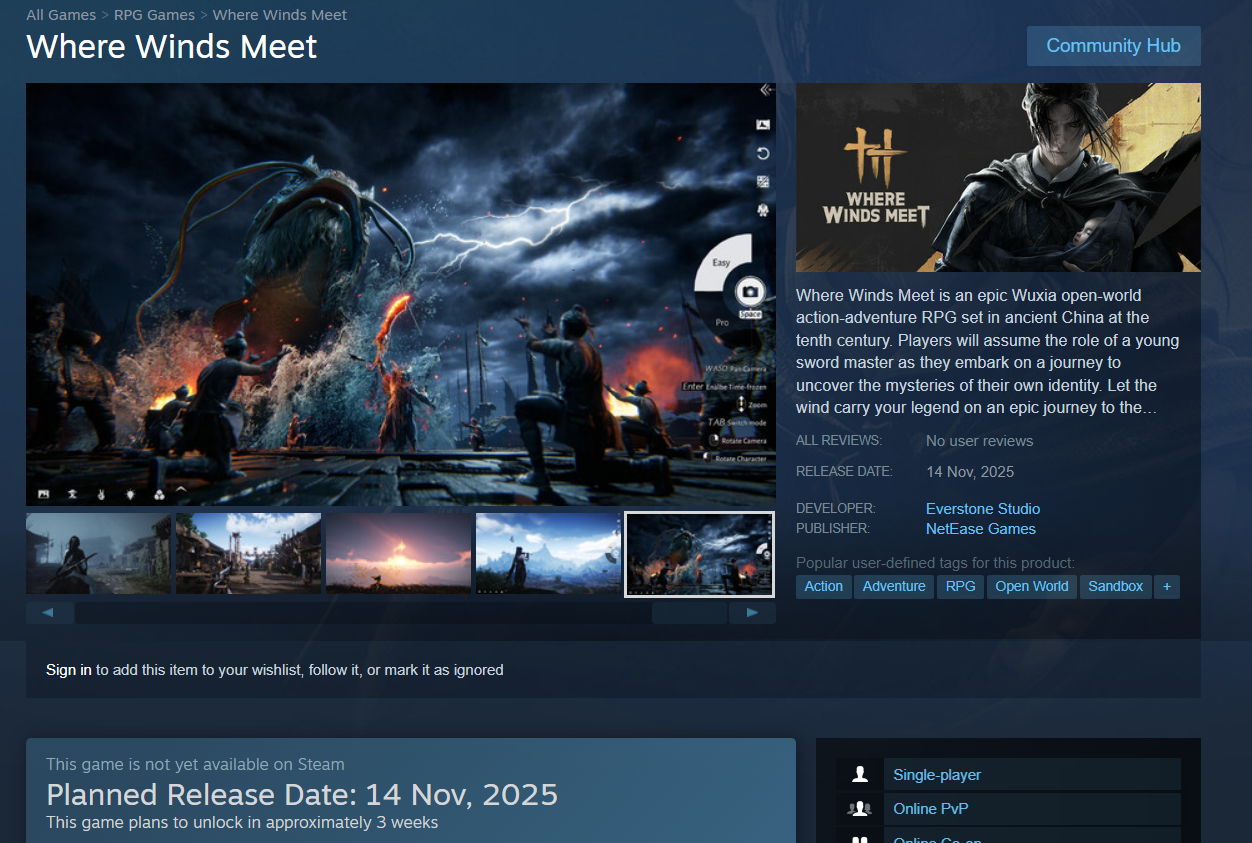Click Where Winds Meet breadcrumb link

point(280,15)
